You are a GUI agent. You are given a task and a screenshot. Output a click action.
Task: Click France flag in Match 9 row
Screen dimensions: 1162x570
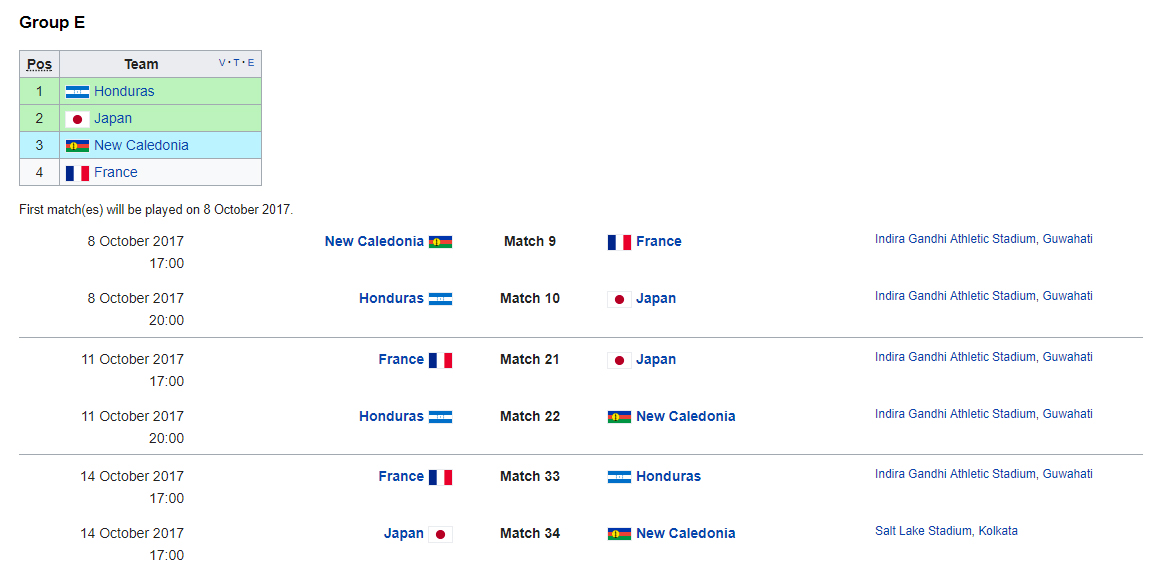(619, 242)
